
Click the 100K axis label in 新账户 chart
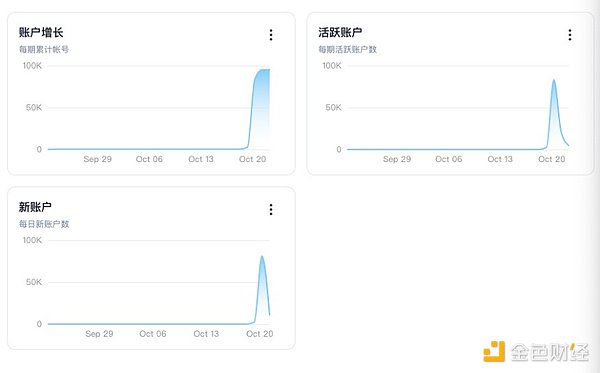[32, 240]
